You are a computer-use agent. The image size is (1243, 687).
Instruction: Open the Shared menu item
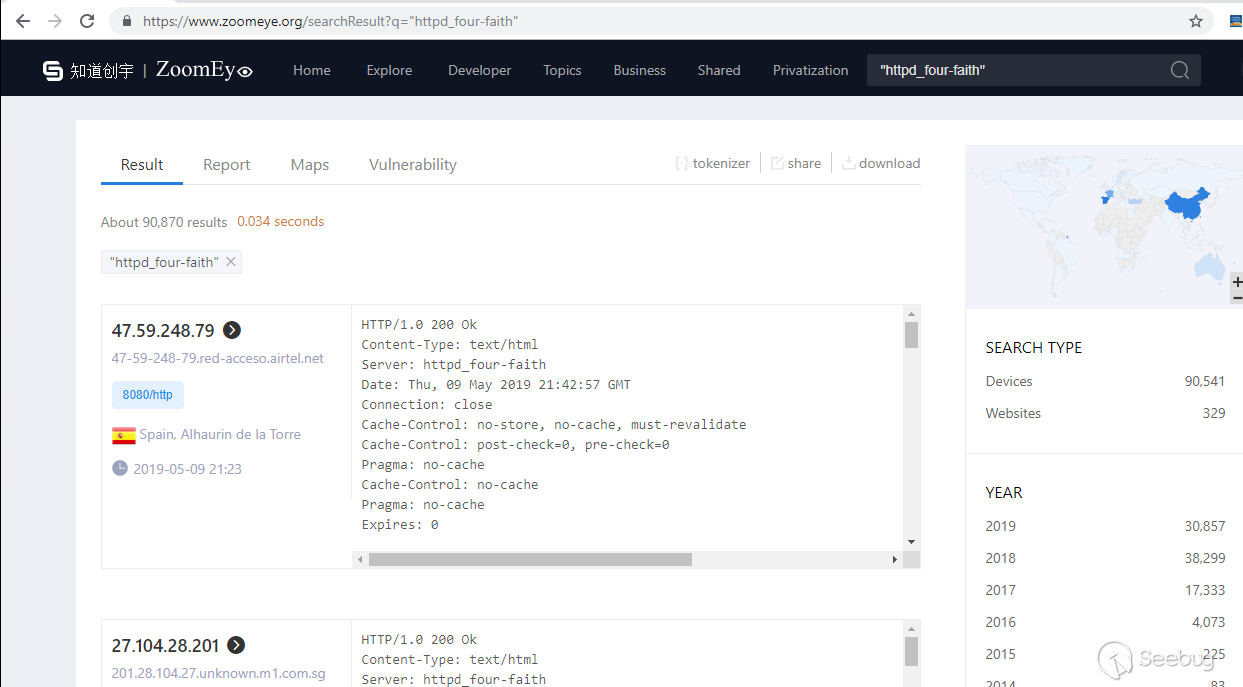[x=719, y=70]
